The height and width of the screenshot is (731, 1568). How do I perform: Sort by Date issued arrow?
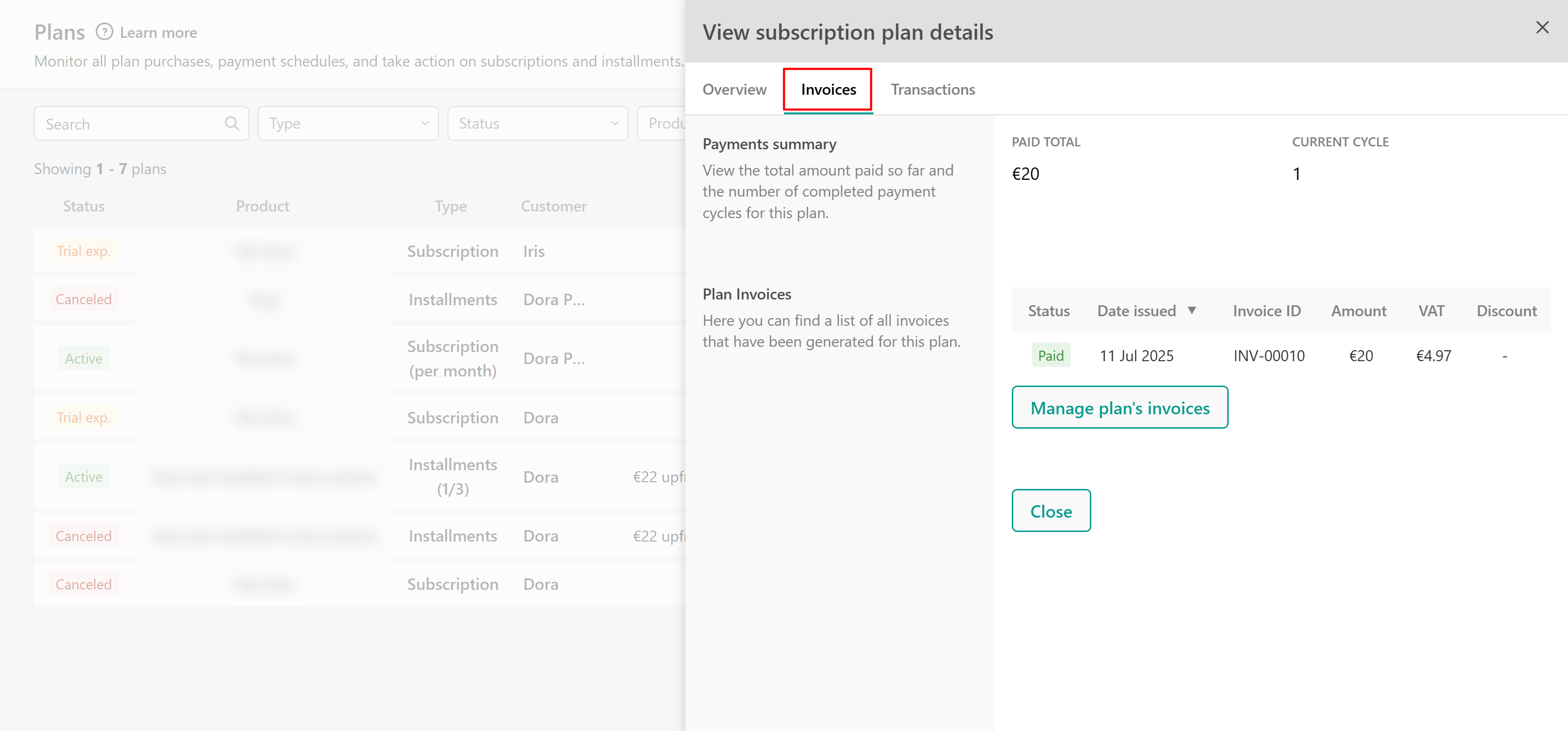[x=1192, y=311]
